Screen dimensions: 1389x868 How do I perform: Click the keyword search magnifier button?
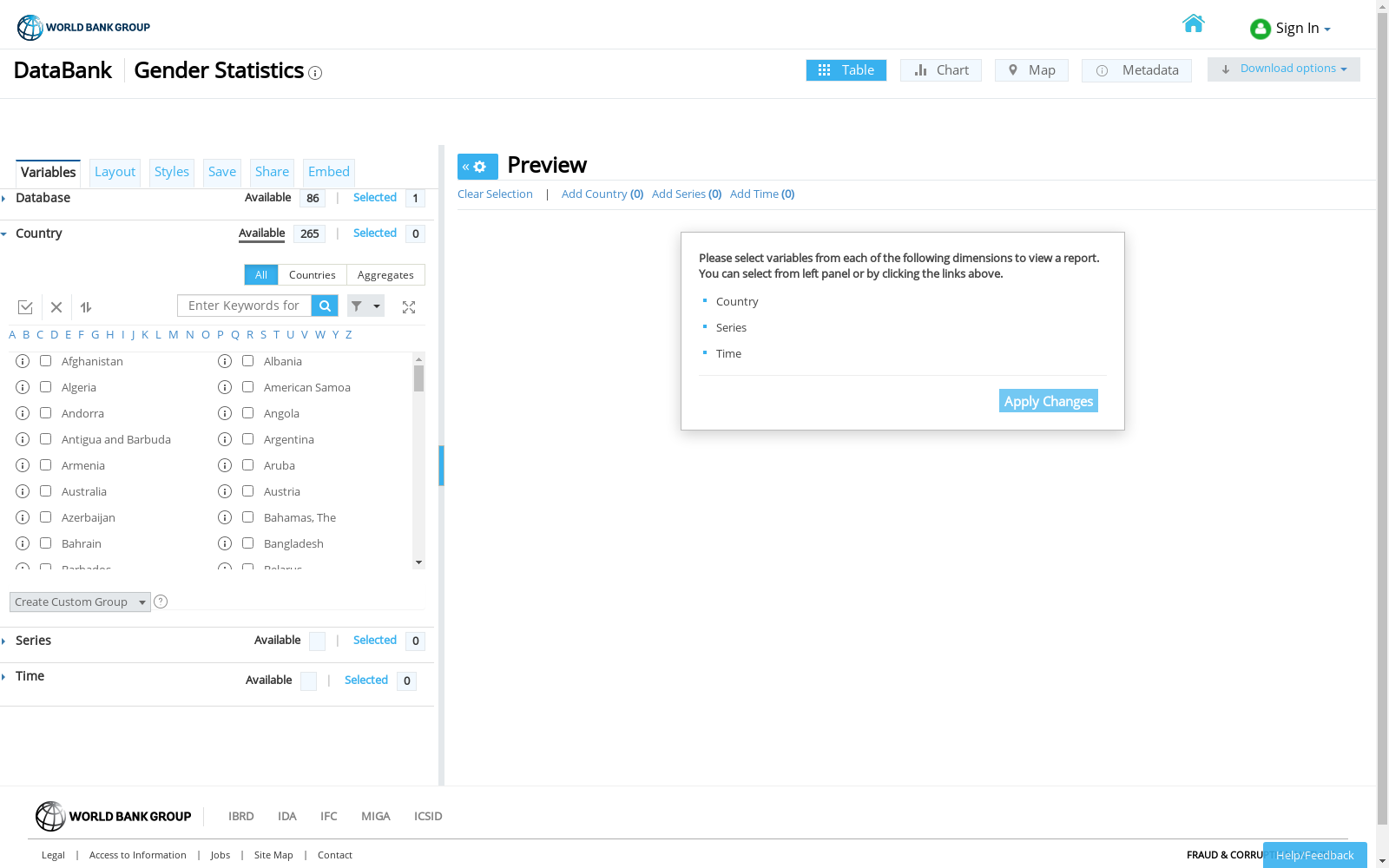tap(325, 306)
